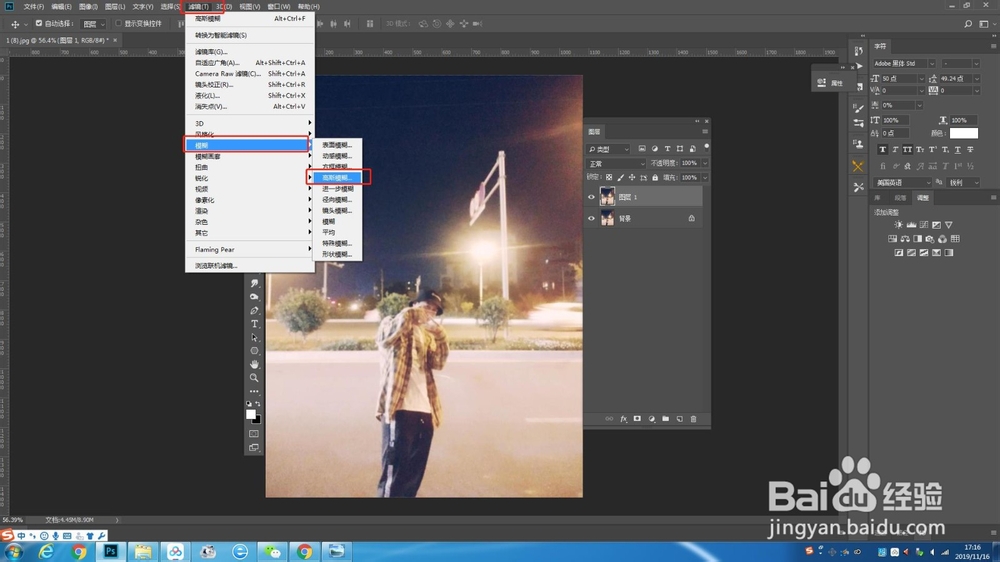Open the Properties panel icon
The width and height of the screenshot is (1000, 562).
821,82
